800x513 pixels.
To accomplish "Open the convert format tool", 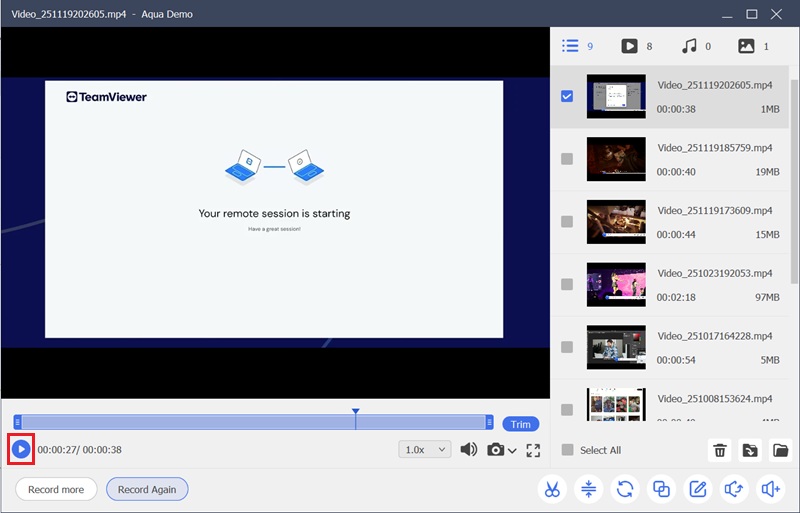I will (x=625, y=489).
